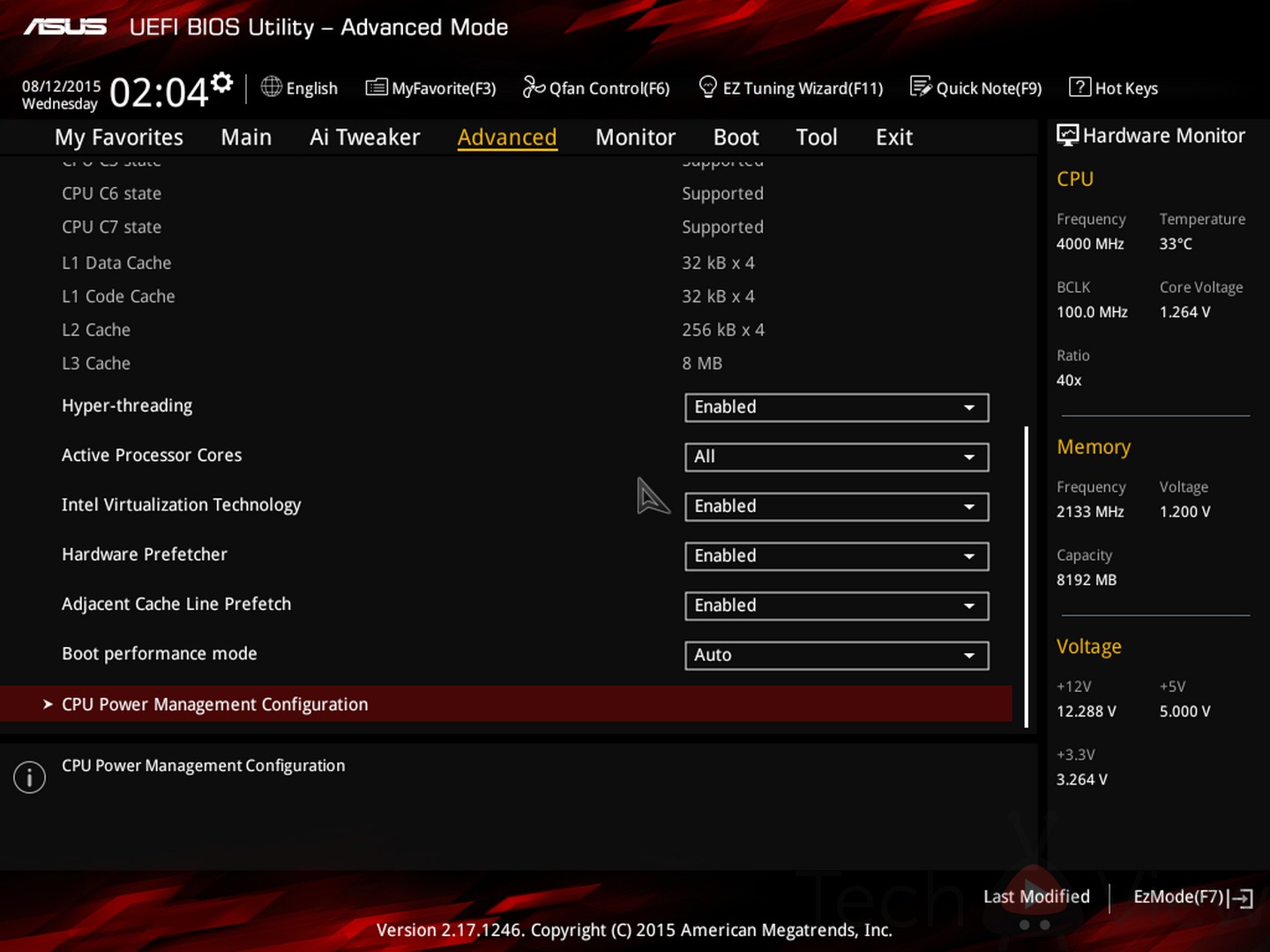Click the 1.264 V core voltage value
This screenshot has height=952, width=1270.
pos(1185,312)
